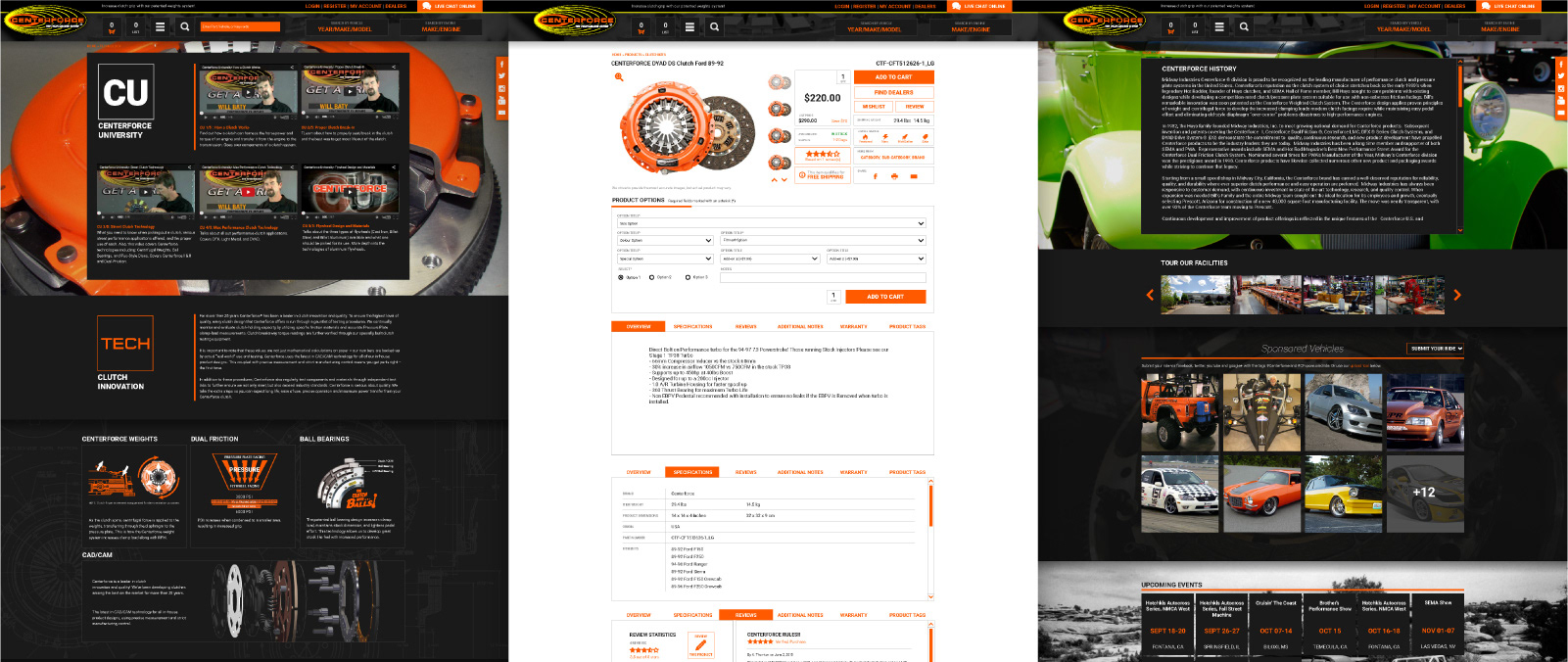Click the Find Dealers button
The height and width of the screenshot is (662, 1568).
893,92
